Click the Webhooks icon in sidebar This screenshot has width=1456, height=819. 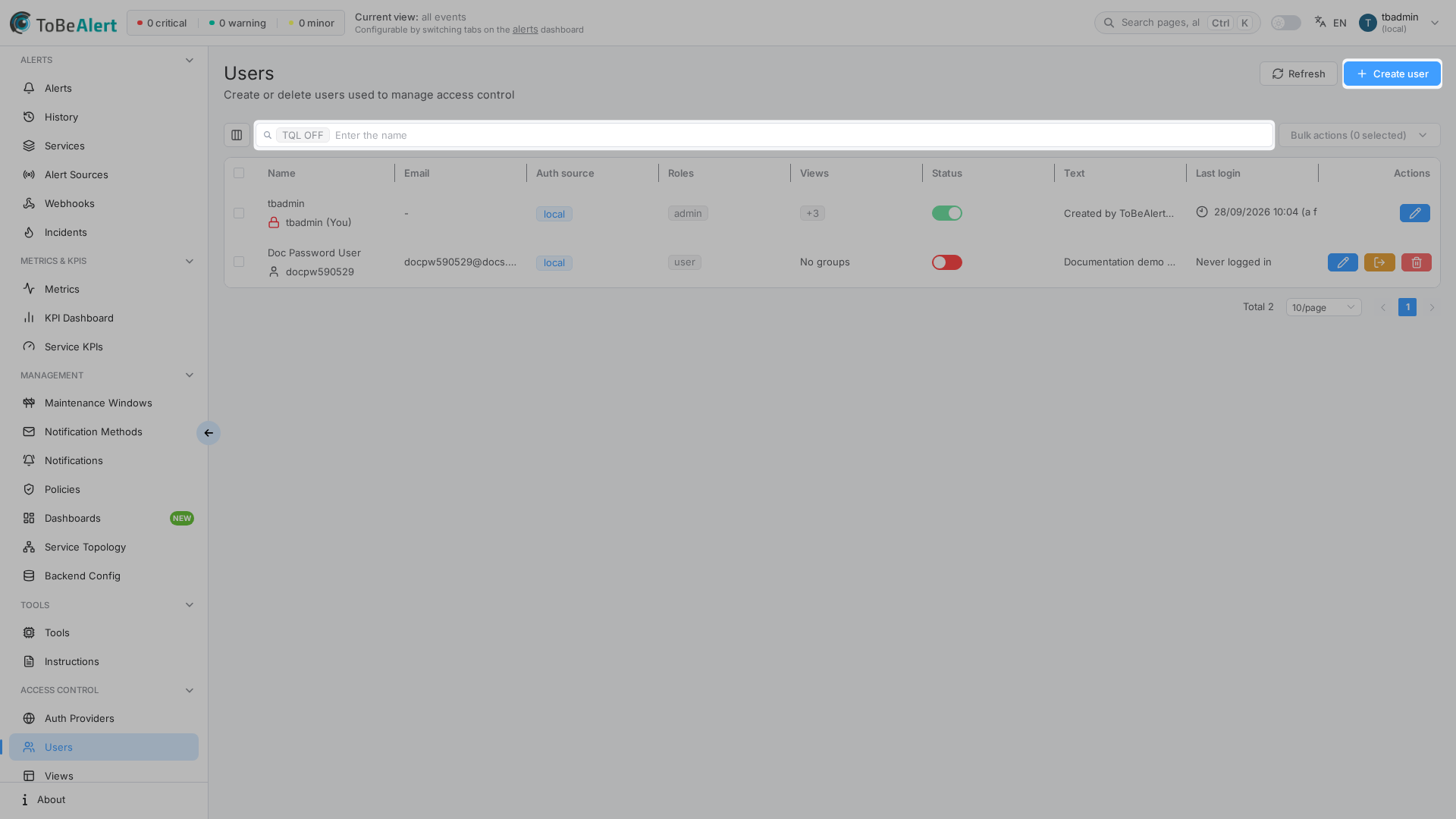tap(29, 203)
